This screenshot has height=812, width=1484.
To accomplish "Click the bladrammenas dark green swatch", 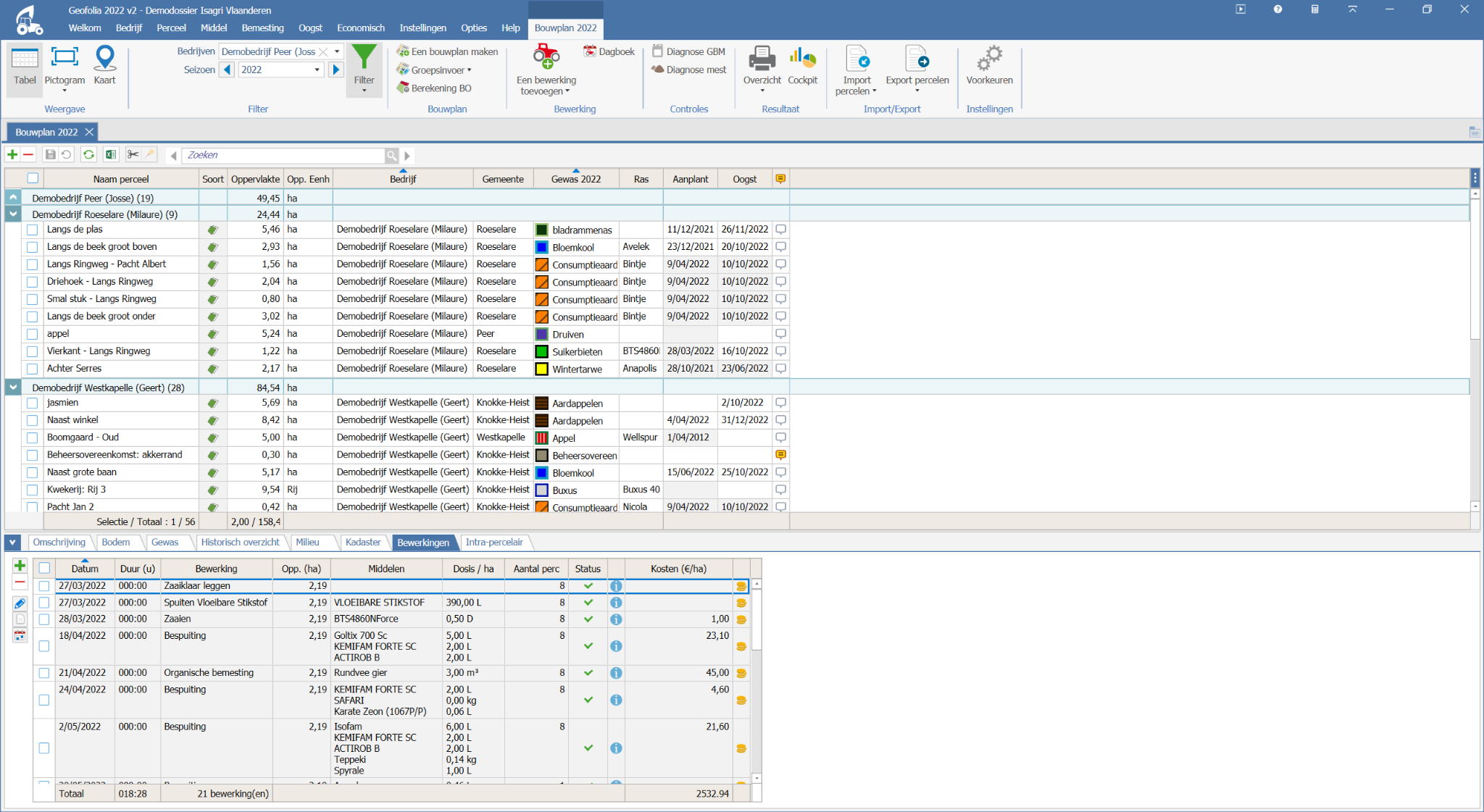I will (541, 230).
